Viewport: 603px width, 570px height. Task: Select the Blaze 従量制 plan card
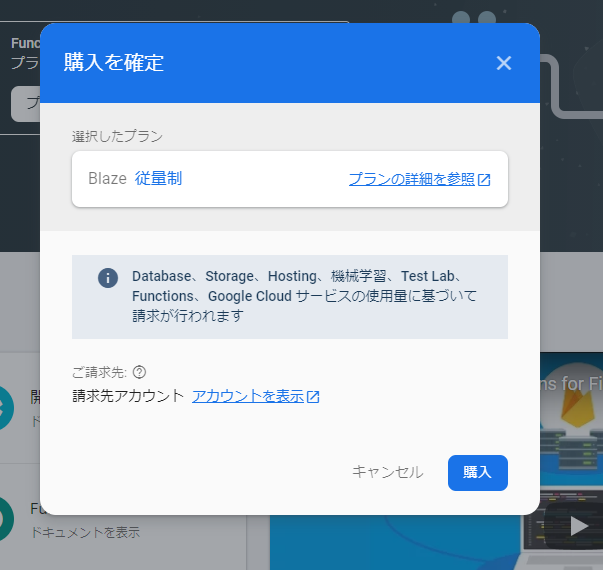point(200,179)
